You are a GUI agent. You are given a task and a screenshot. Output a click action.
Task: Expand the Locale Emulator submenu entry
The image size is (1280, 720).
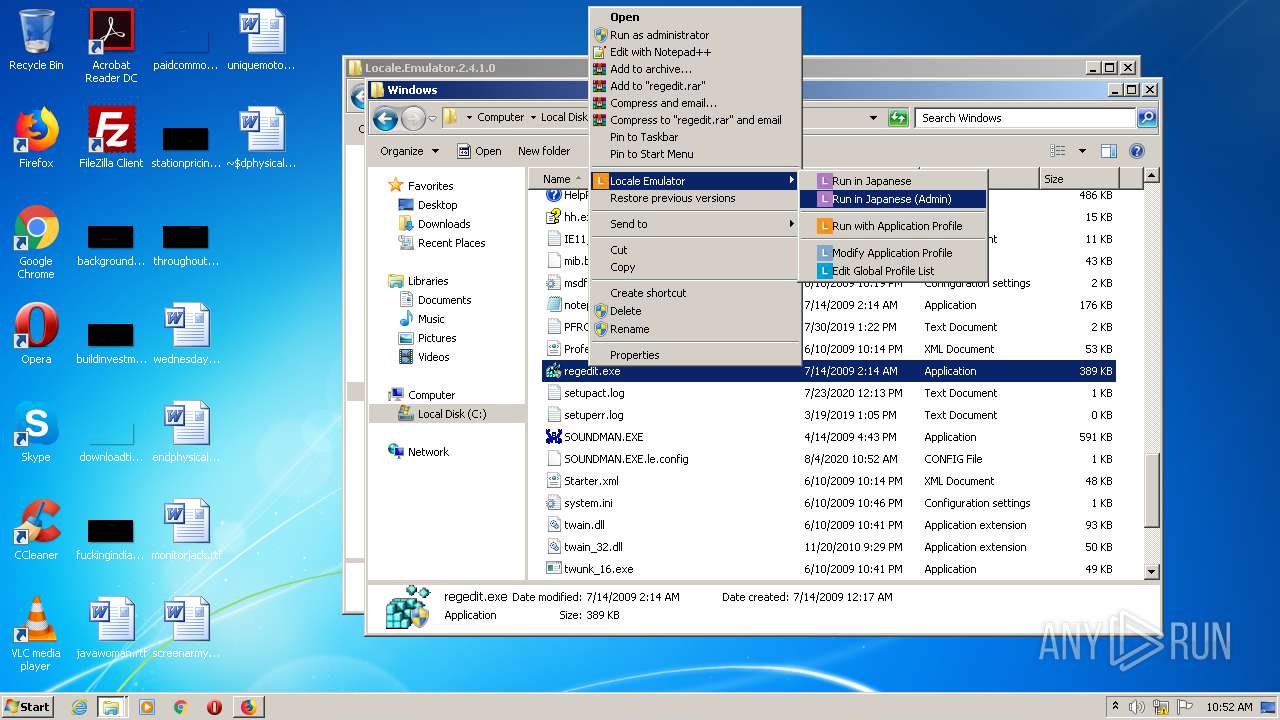pos(695,181)
